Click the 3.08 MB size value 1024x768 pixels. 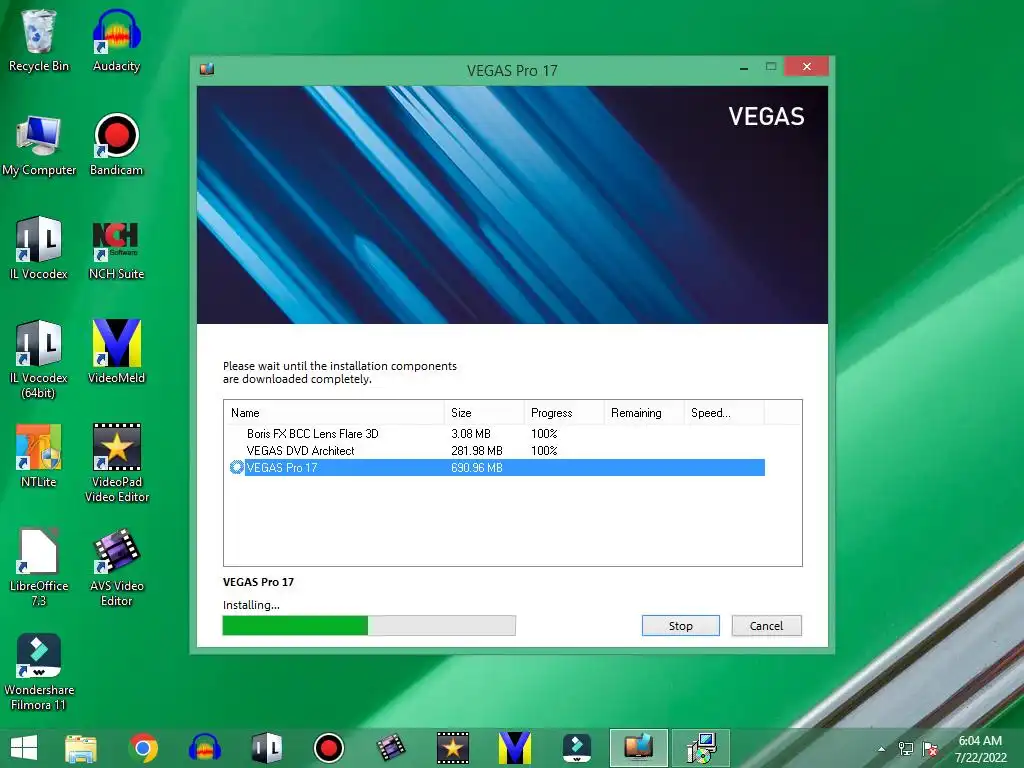click(x=471, y=434)
